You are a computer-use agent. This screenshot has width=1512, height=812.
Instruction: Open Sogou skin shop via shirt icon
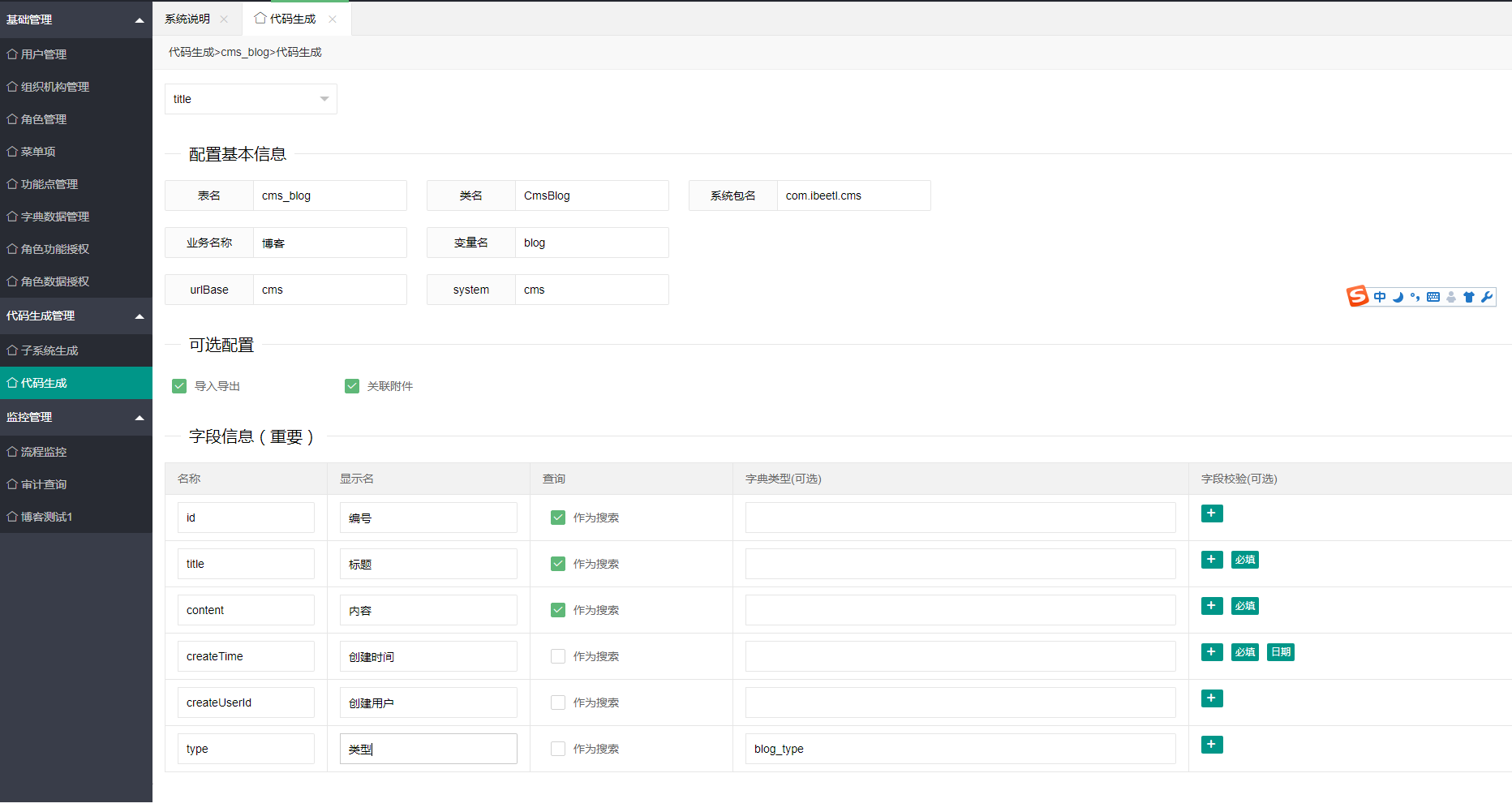point(1468,297)
